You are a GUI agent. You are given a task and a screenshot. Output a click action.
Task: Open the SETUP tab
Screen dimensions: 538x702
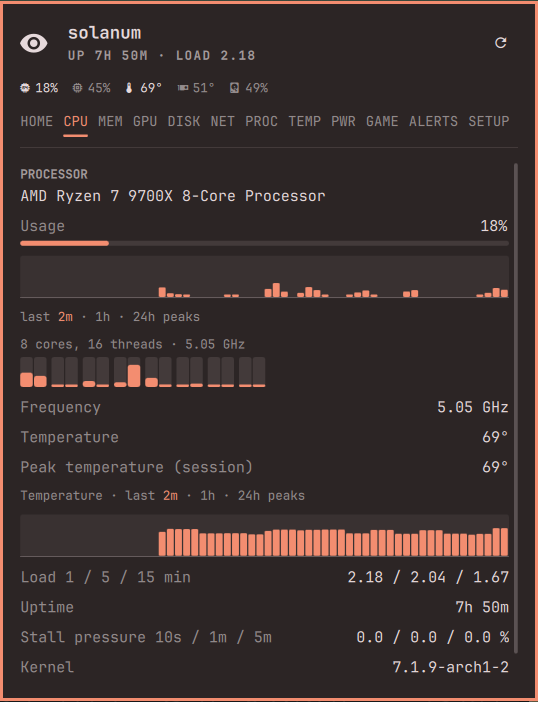[489, 121]
